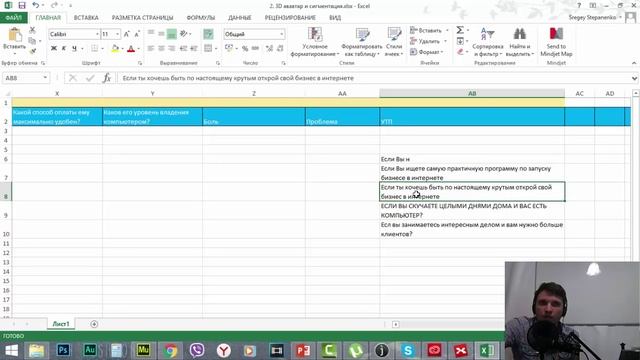This screenshot has width=640, height=360.
Task: Click the add new sheet plus icon
Action: tap(94, 324)
